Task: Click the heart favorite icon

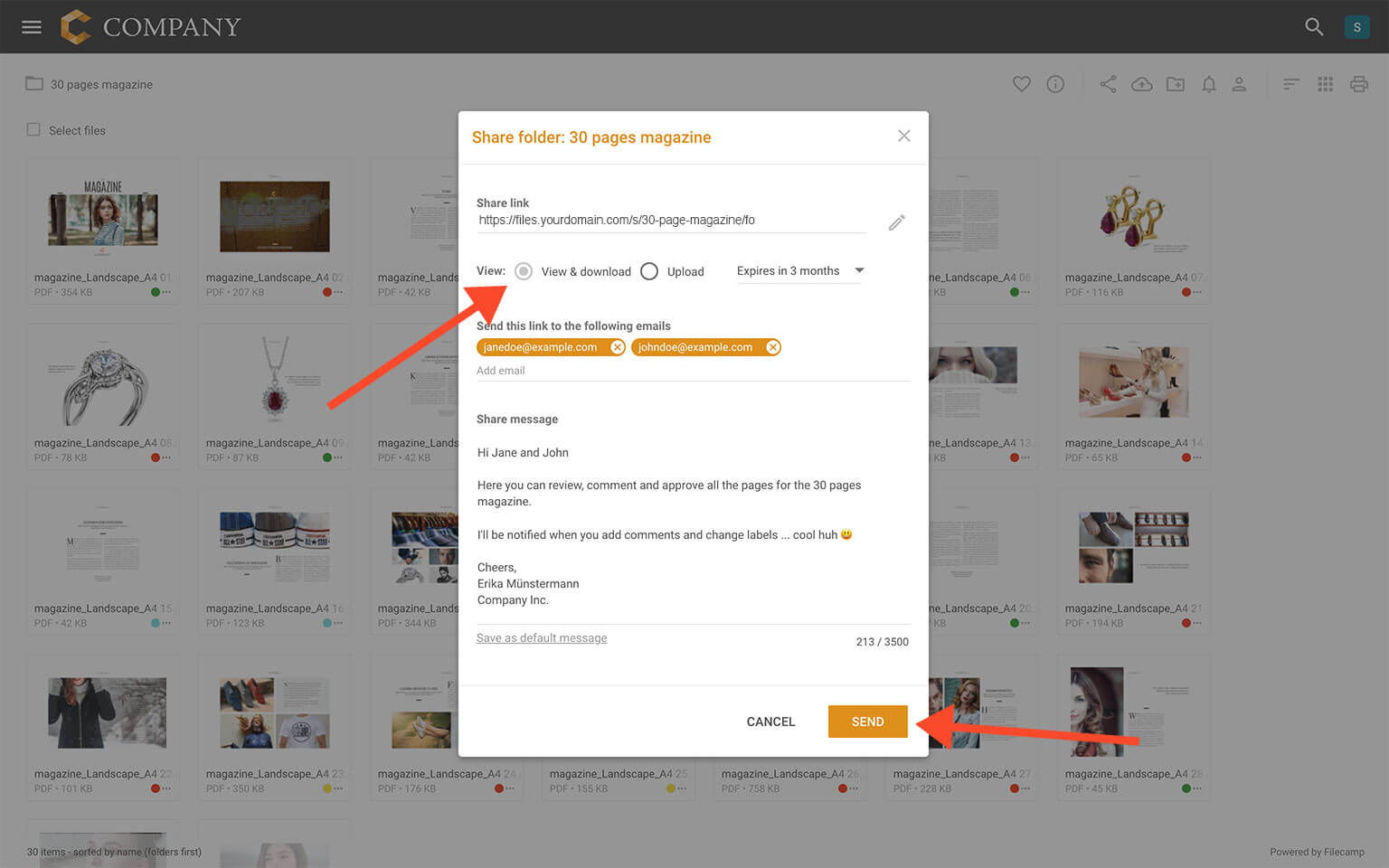Action: click(1021, 84)
